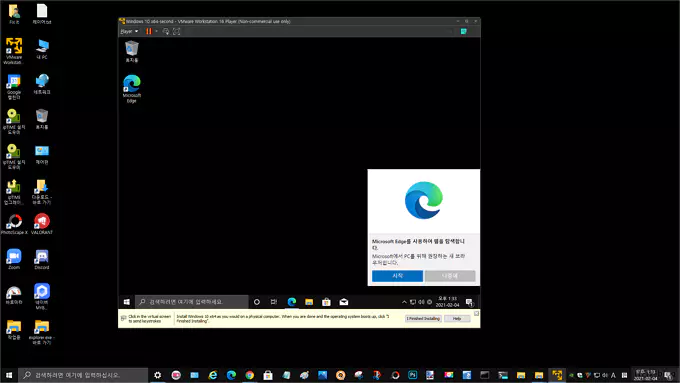
Task: Open Control Panel icon on host desktop
Action: [42, 154]
